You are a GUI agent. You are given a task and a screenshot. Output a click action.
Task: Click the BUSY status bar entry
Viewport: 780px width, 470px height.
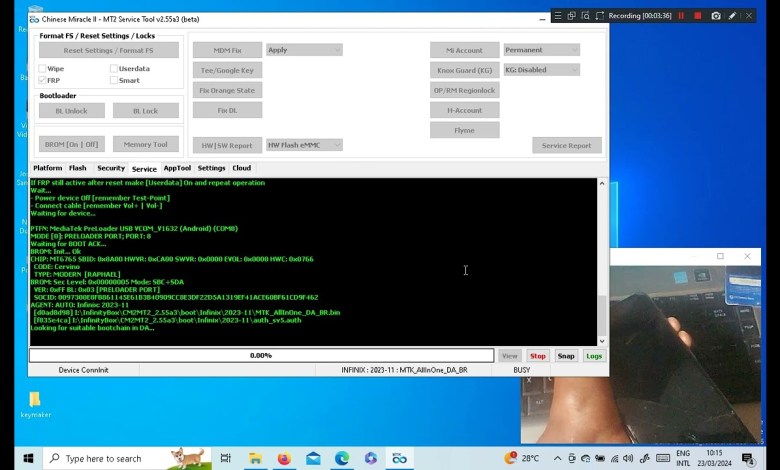522,370
